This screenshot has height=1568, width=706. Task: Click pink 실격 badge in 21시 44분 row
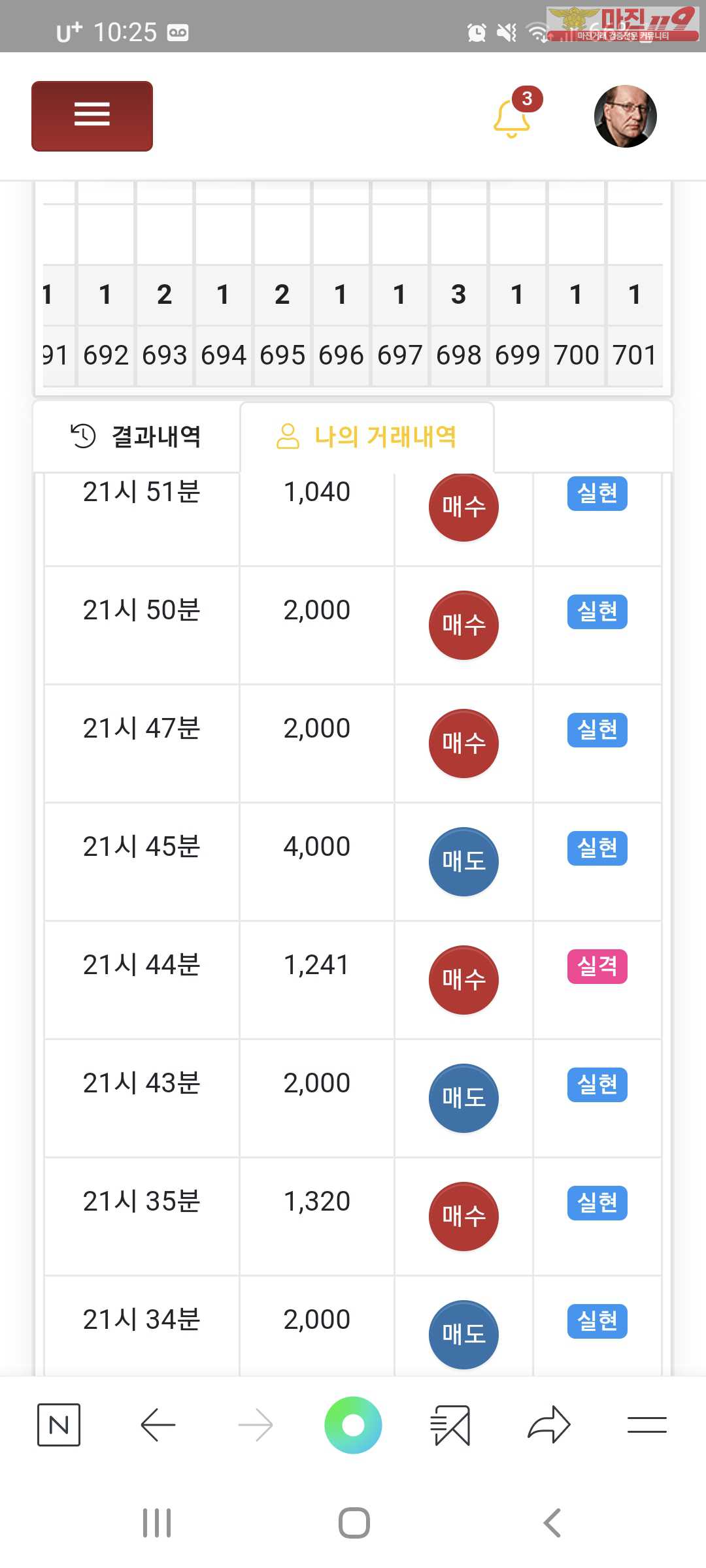(597, 966)
